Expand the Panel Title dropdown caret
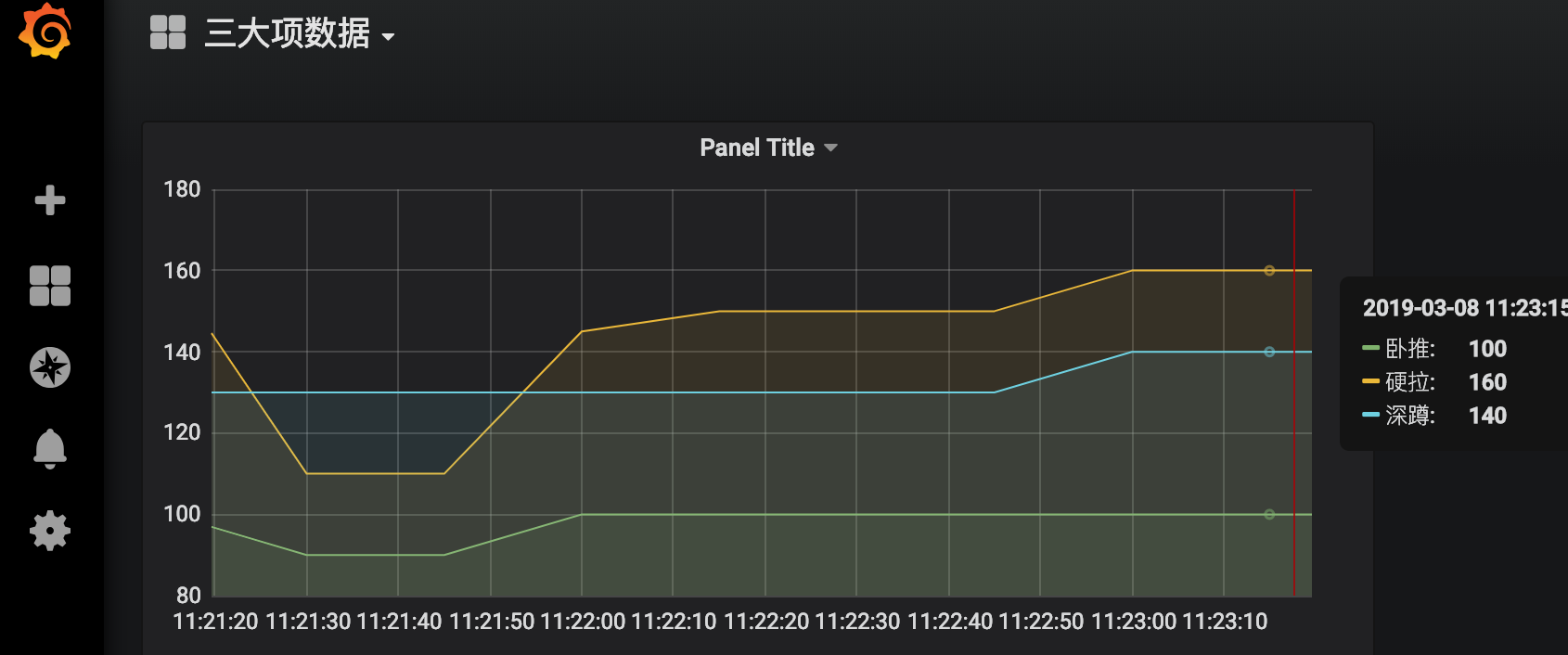Image resolution: width=1568 pixels, height=655 pixels. (830, 148)
